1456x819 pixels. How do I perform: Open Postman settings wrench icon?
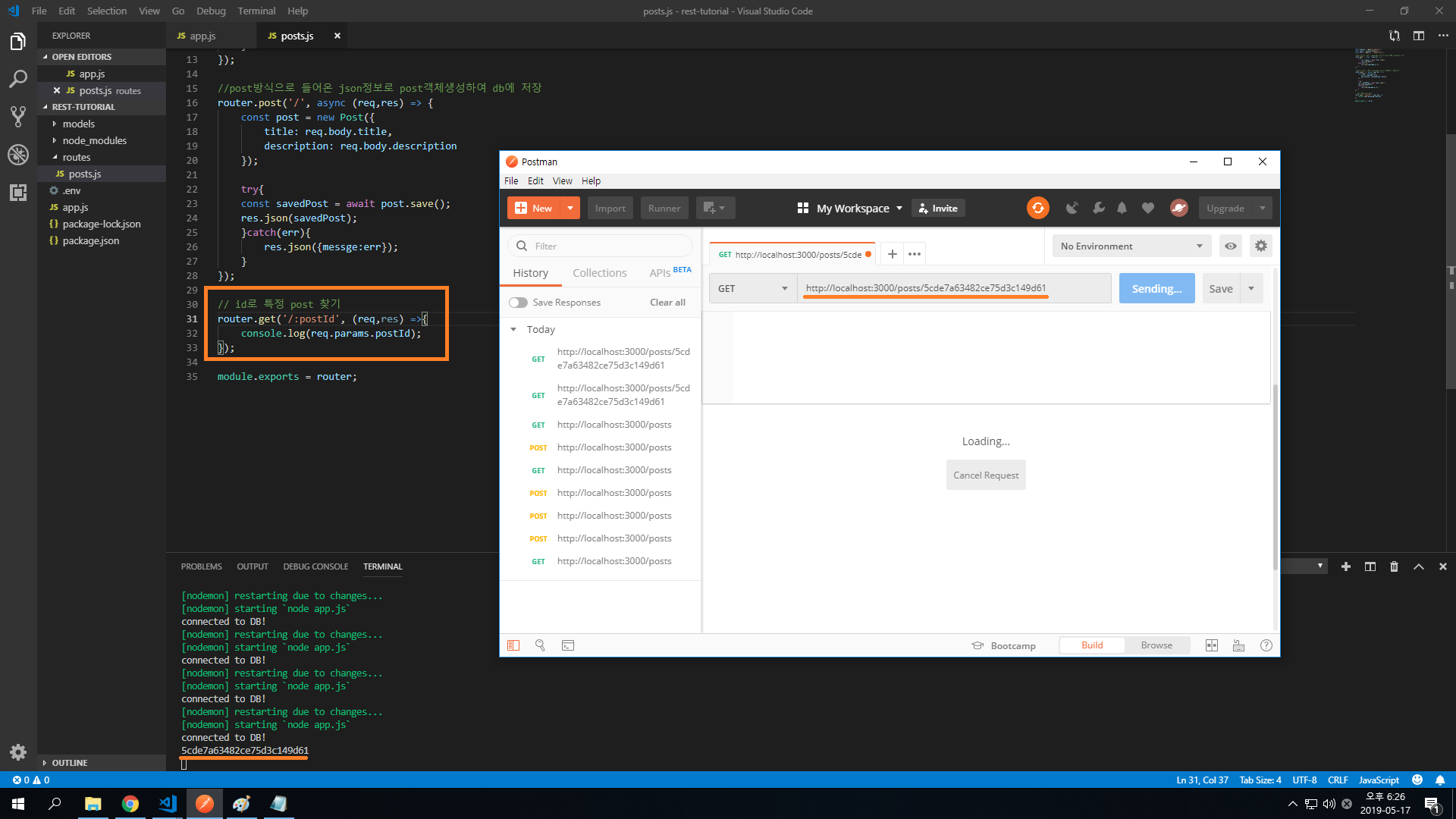tap(1098, 208)
